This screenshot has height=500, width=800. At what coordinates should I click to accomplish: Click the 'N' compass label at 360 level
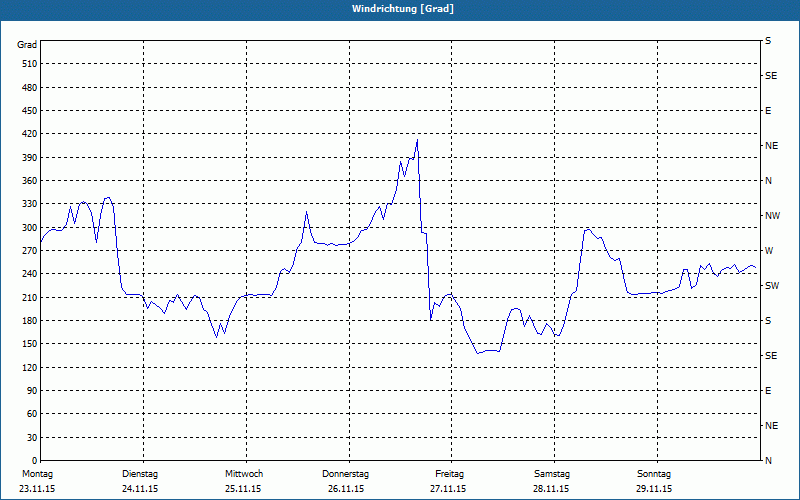pos(768,181)
